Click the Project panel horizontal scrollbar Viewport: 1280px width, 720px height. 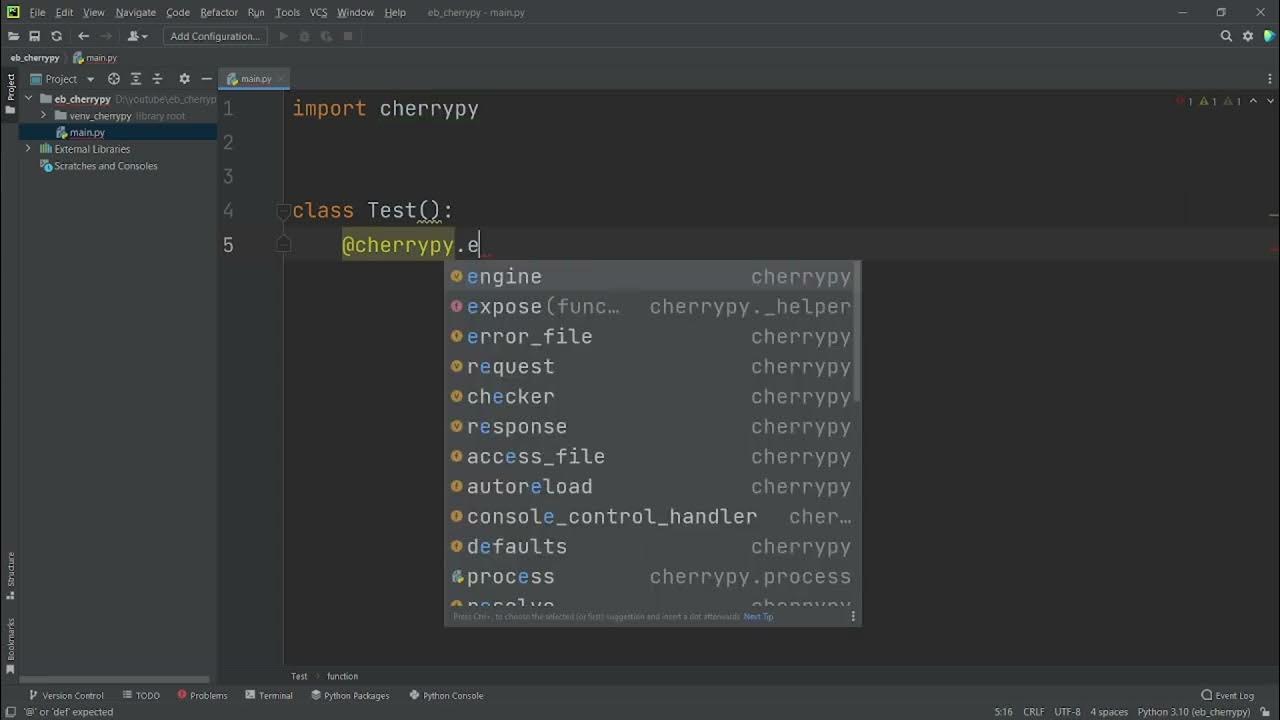[114, 679]
